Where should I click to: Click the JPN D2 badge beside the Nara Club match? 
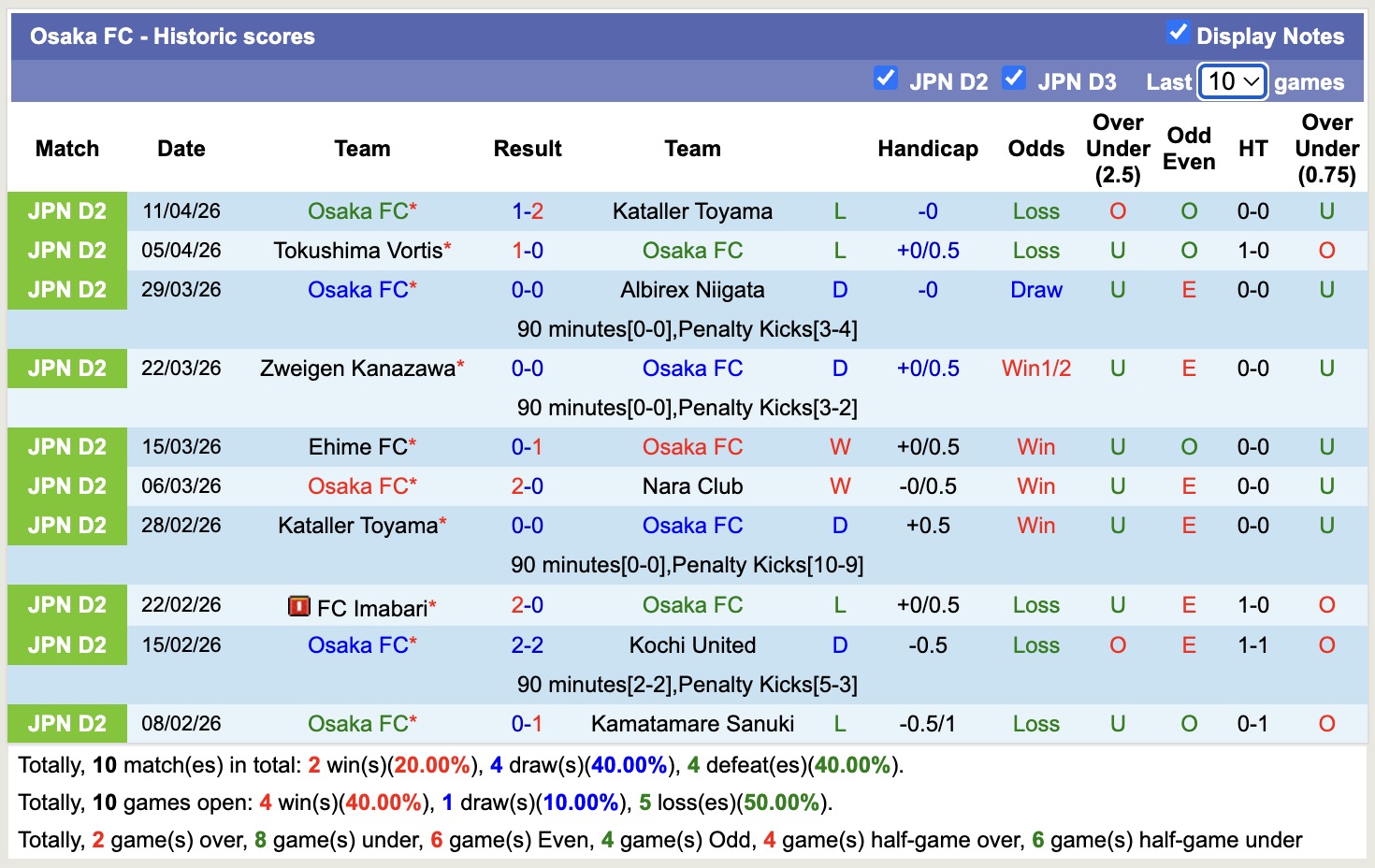coord(66,485)
